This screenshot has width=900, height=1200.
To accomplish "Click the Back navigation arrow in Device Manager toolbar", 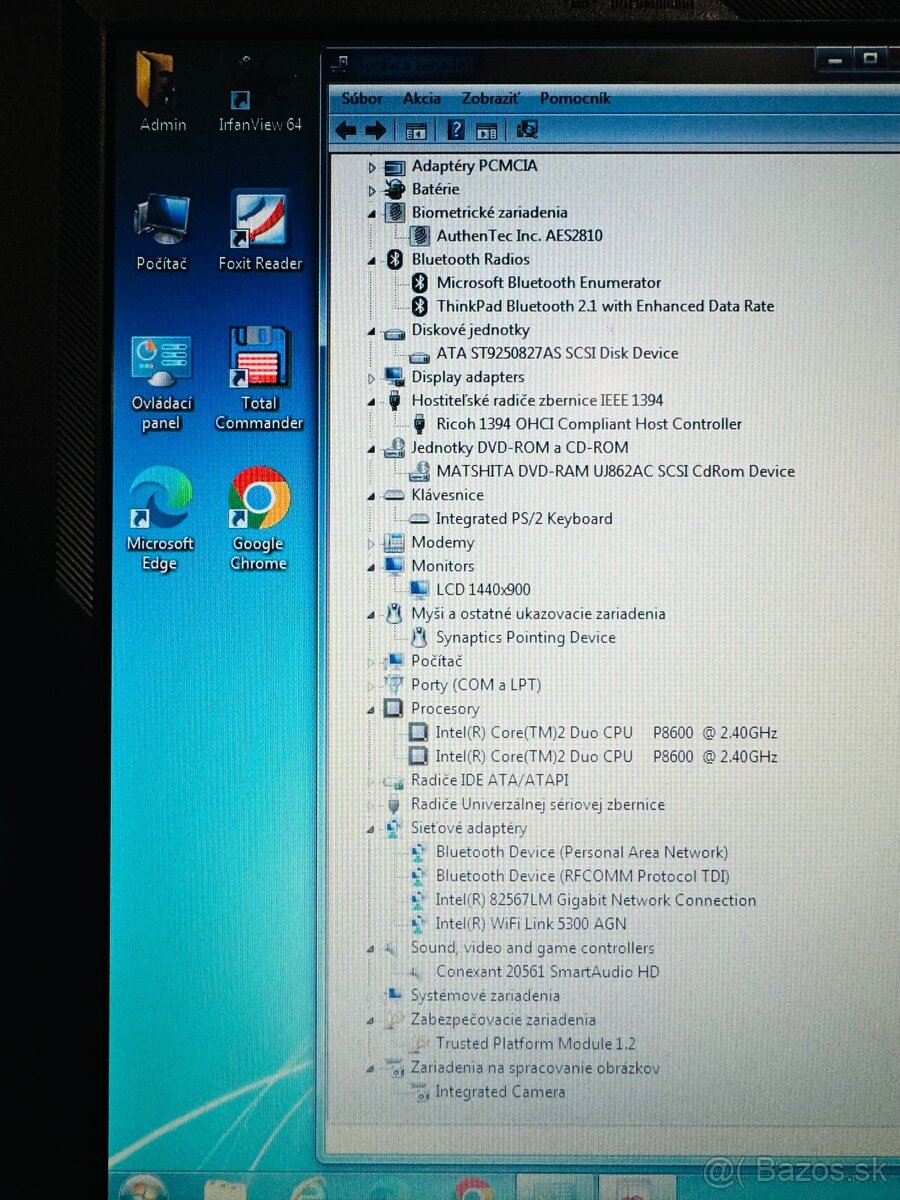I will pos(345,129).
